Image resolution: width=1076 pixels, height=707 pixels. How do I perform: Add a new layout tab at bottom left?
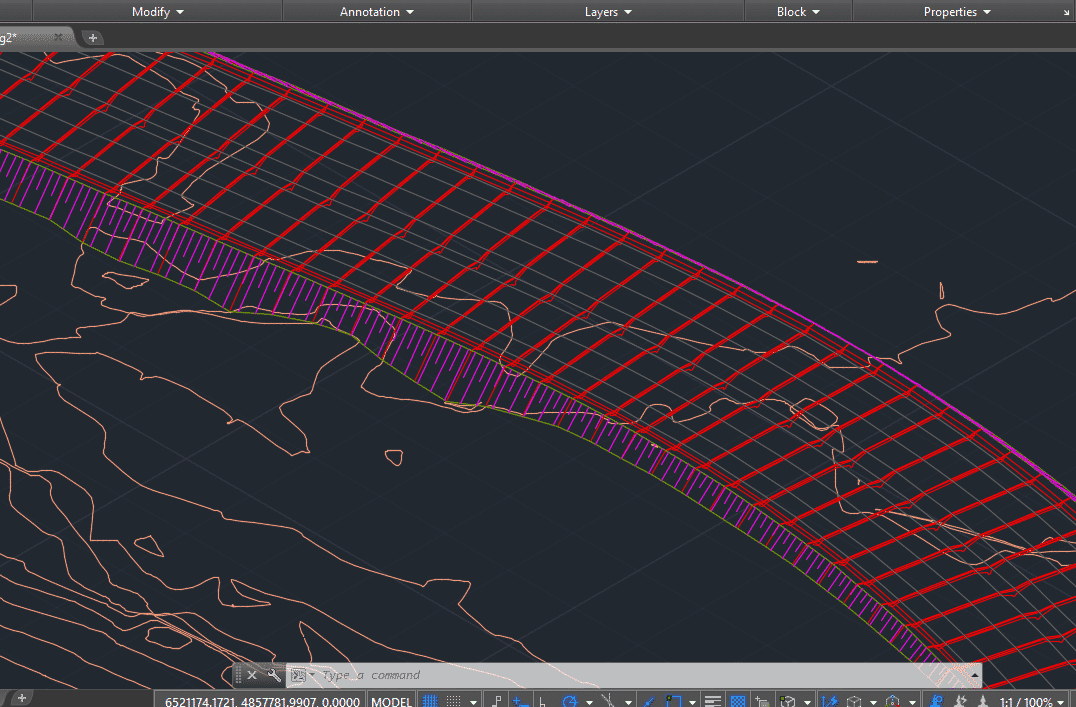click(21, 697)
